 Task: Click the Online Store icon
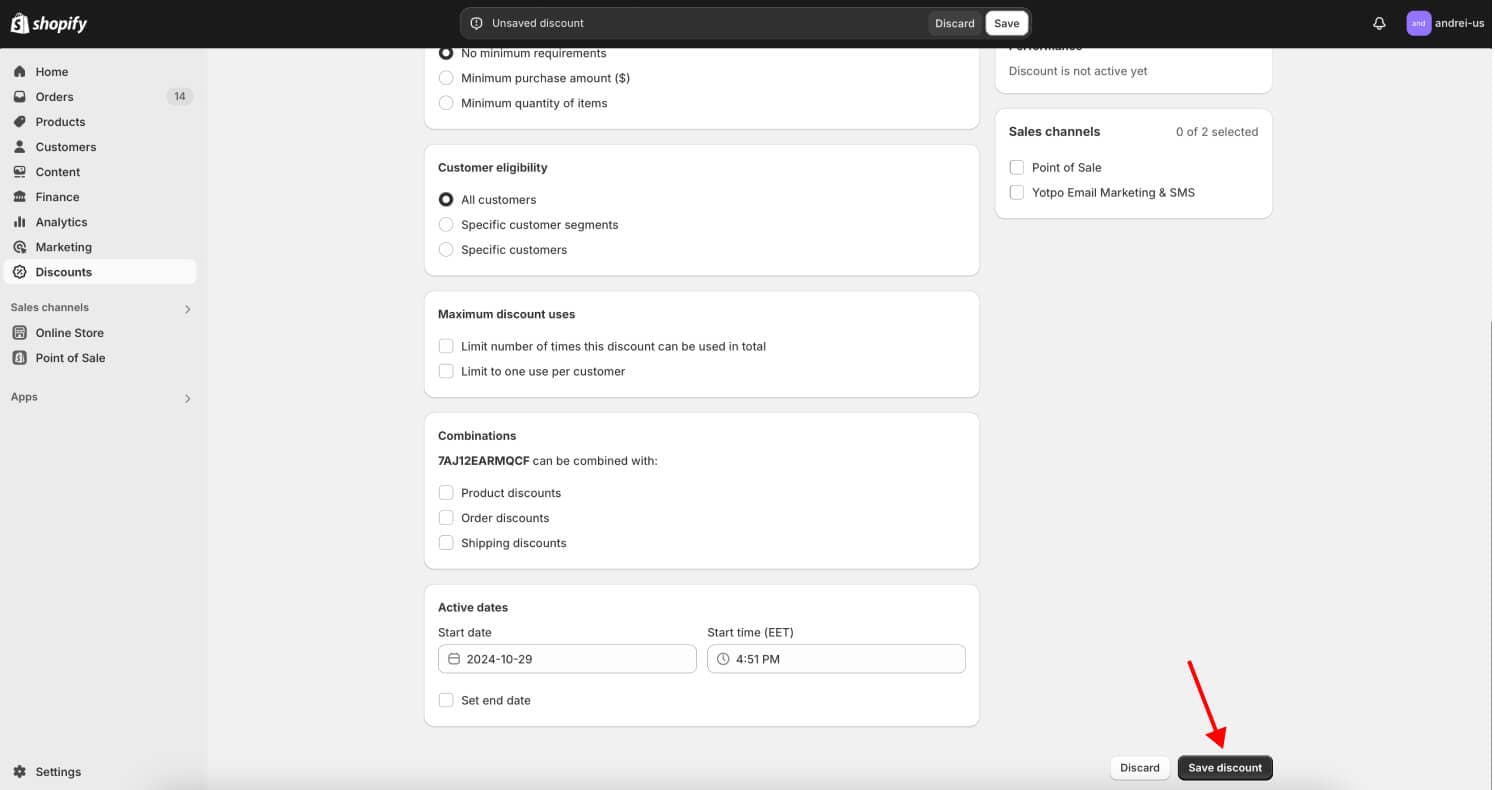point(19,333)
